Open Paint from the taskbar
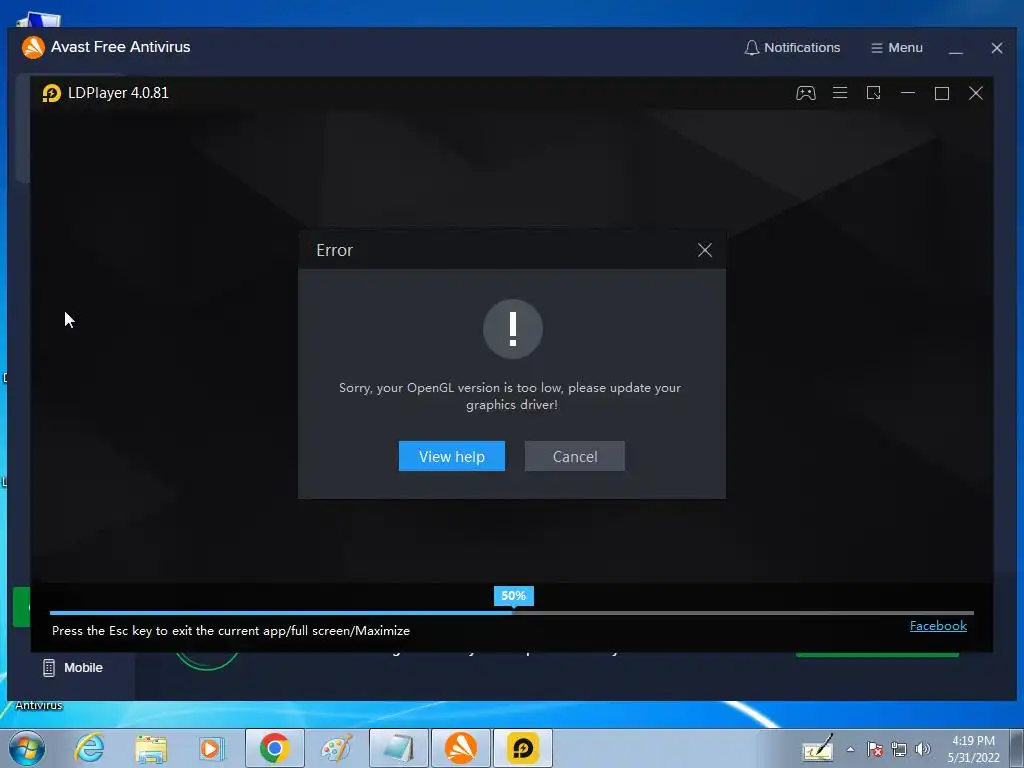This screenshot has width=1024, height=768. [336, 748]
